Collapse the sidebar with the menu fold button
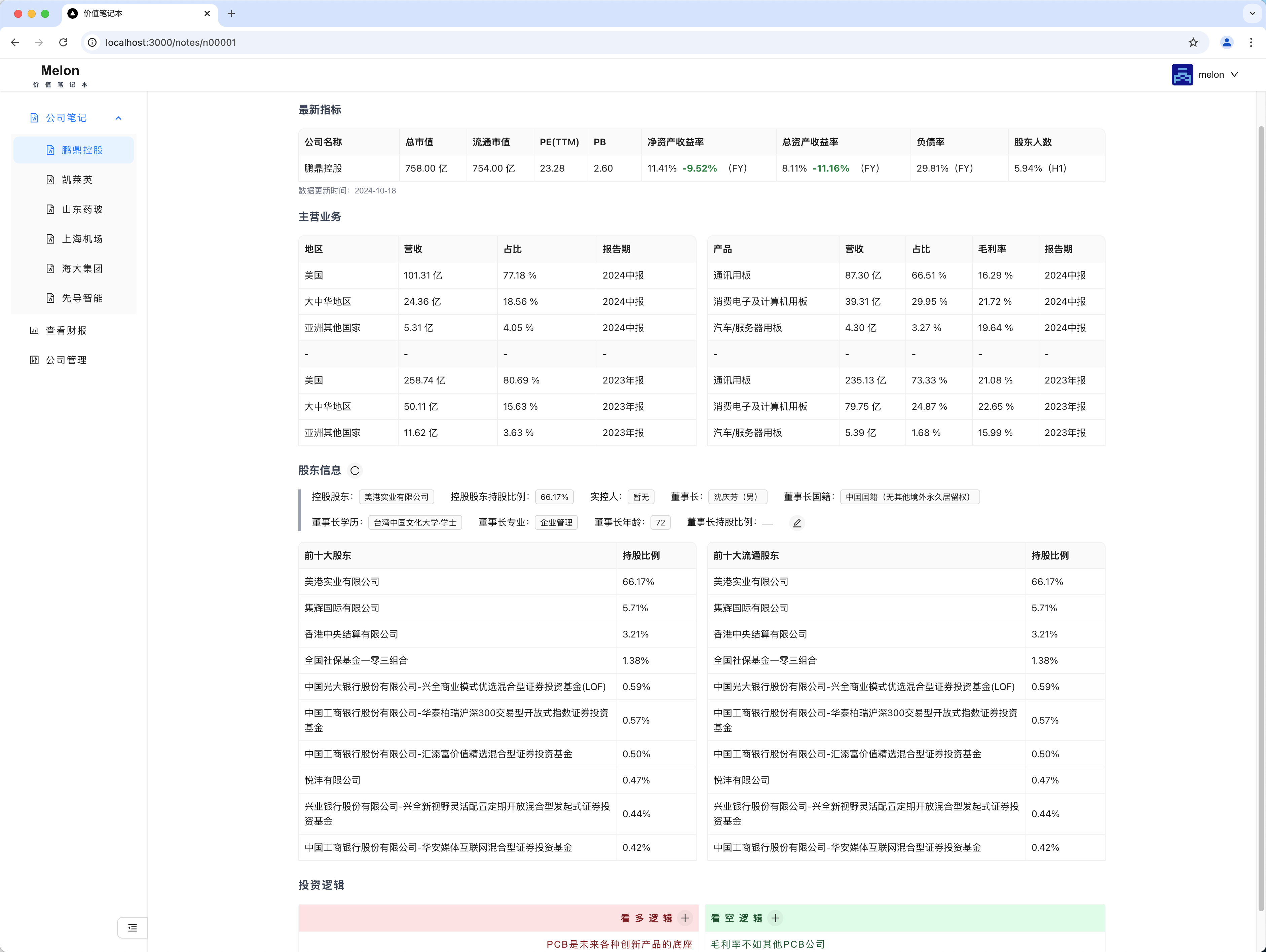Image resolution: width=1266 pixels, height=952 pixels. click(x=132, y=928)
